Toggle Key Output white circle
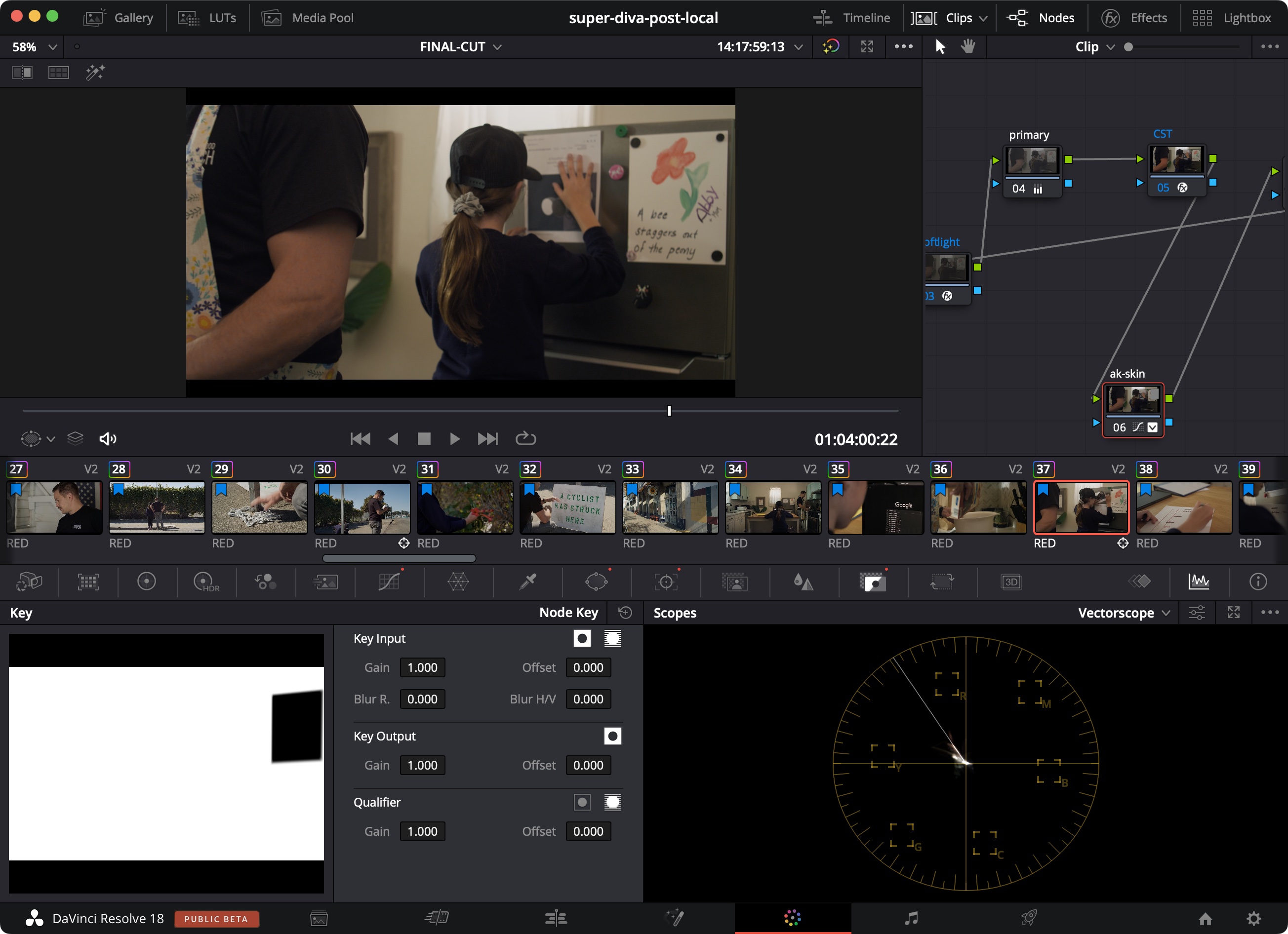 click(613, 736)
